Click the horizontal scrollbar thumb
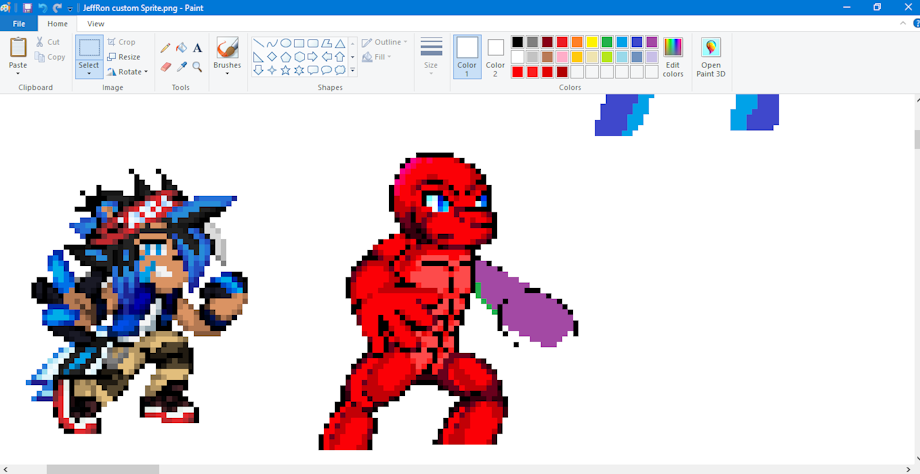The height and width of the screenshot is (474, 920). tap(103, 469)
